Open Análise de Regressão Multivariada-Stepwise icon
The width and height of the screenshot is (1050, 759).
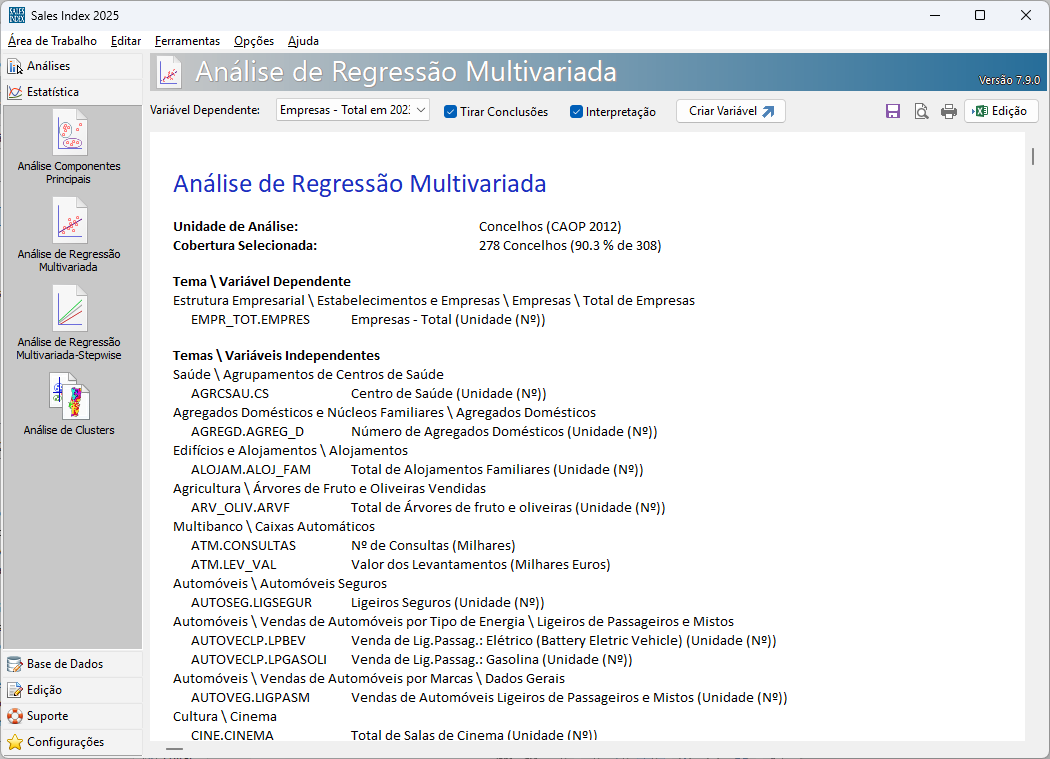(69, 309)
